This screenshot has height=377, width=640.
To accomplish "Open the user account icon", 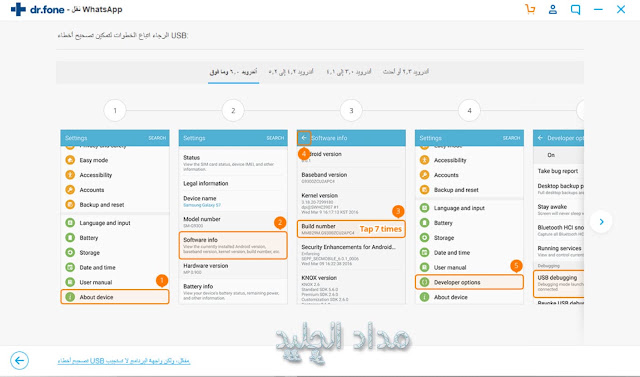I will point(553,9).
